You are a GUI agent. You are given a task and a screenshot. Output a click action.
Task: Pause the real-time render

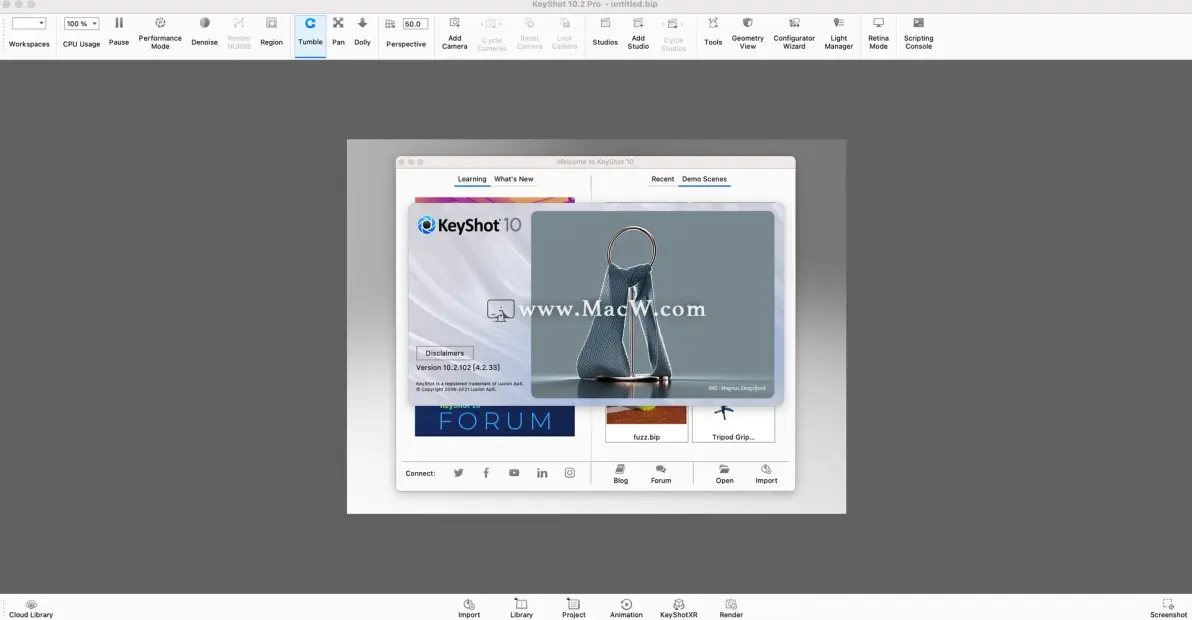click(x=119, y=32)
